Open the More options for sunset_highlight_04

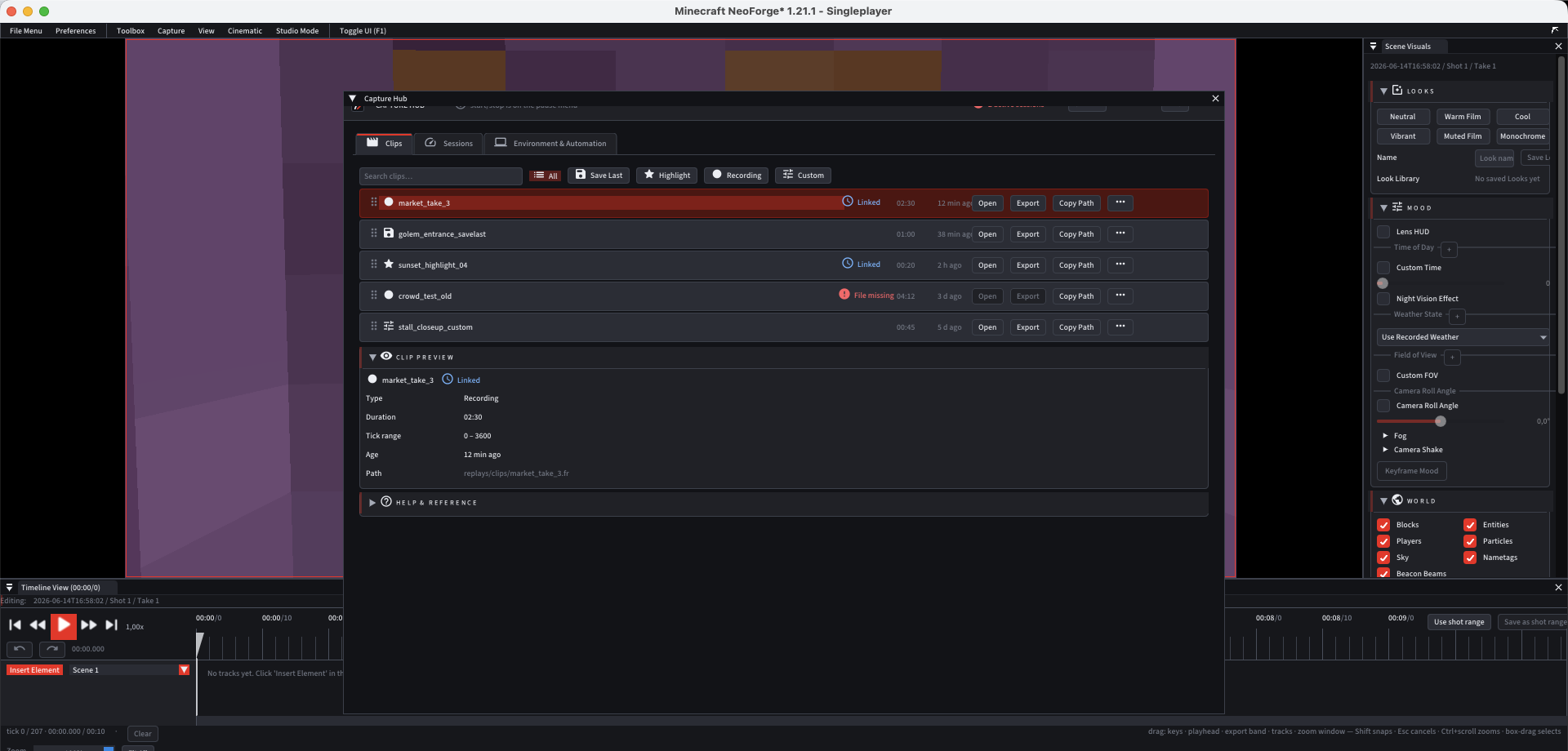(x=1120, y=264)
